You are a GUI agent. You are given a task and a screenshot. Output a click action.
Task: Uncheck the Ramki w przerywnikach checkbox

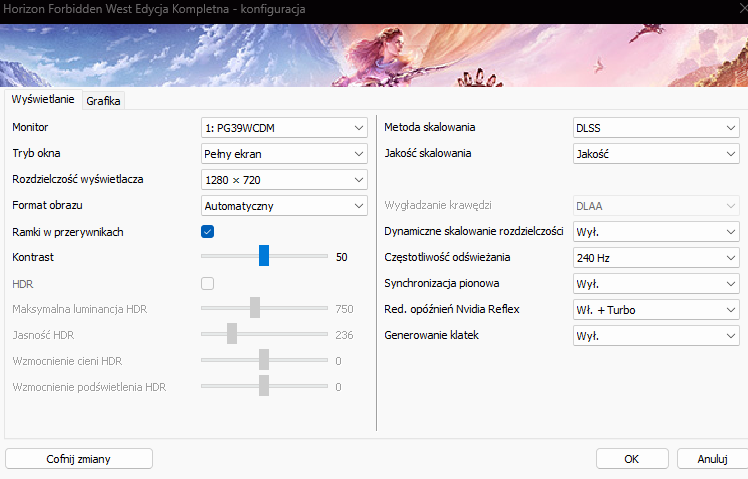(x=208, y=232)
